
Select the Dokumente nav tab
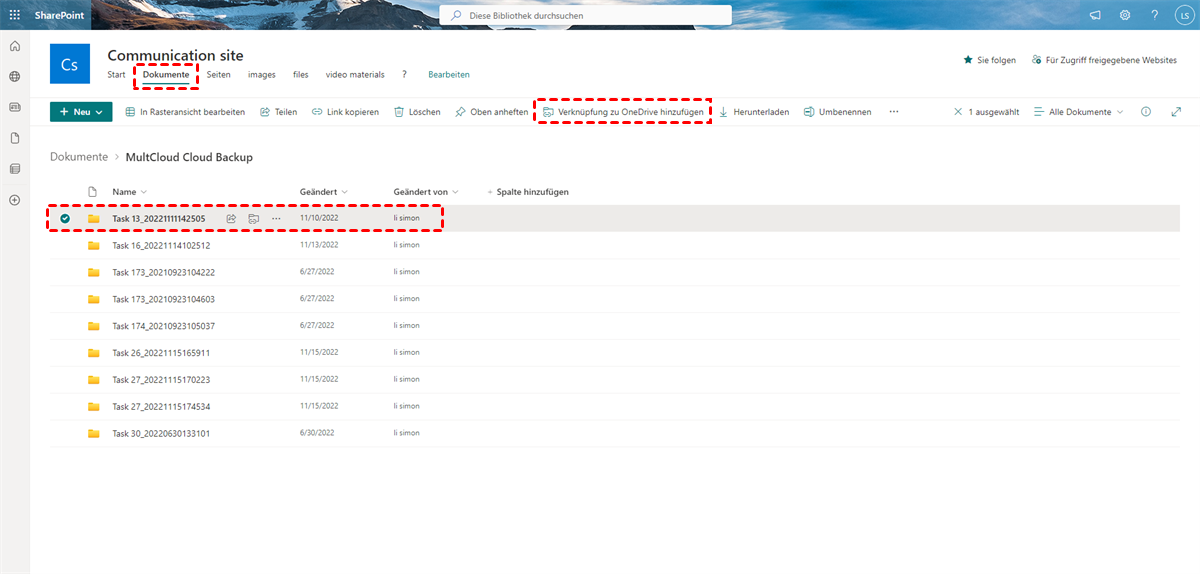(x=166, y=75)
